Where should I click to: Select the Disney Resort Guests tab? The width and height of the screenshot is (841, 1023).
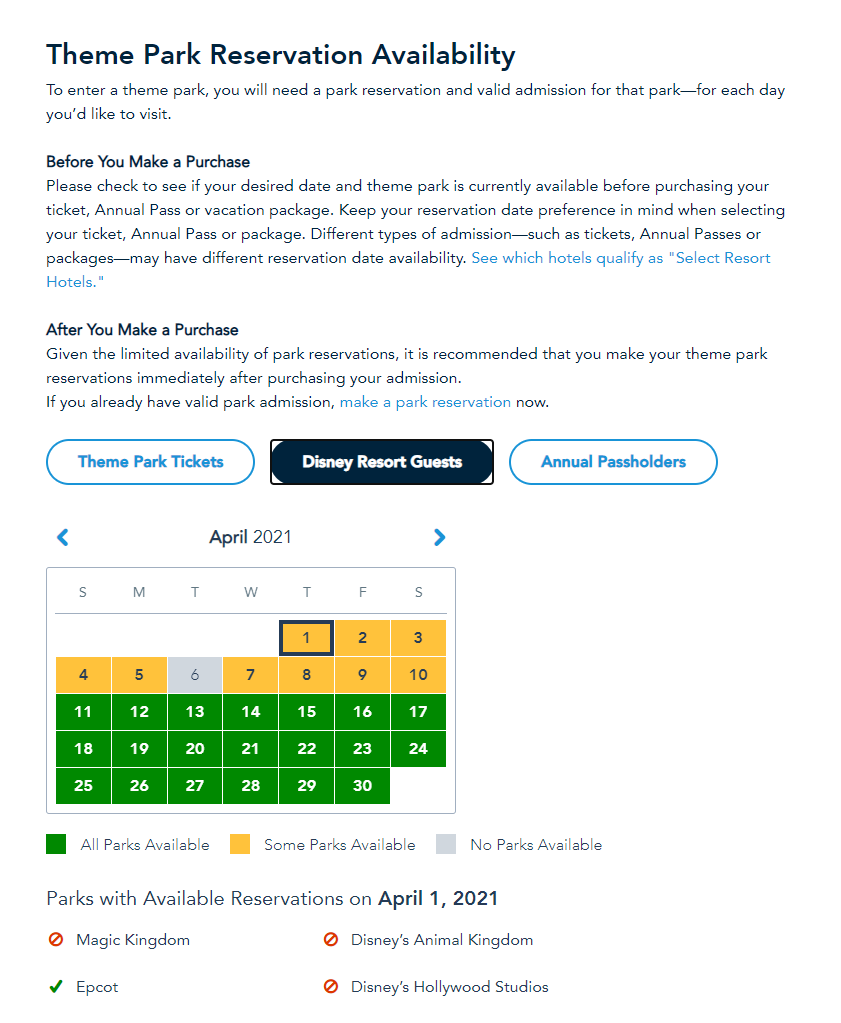382,462
